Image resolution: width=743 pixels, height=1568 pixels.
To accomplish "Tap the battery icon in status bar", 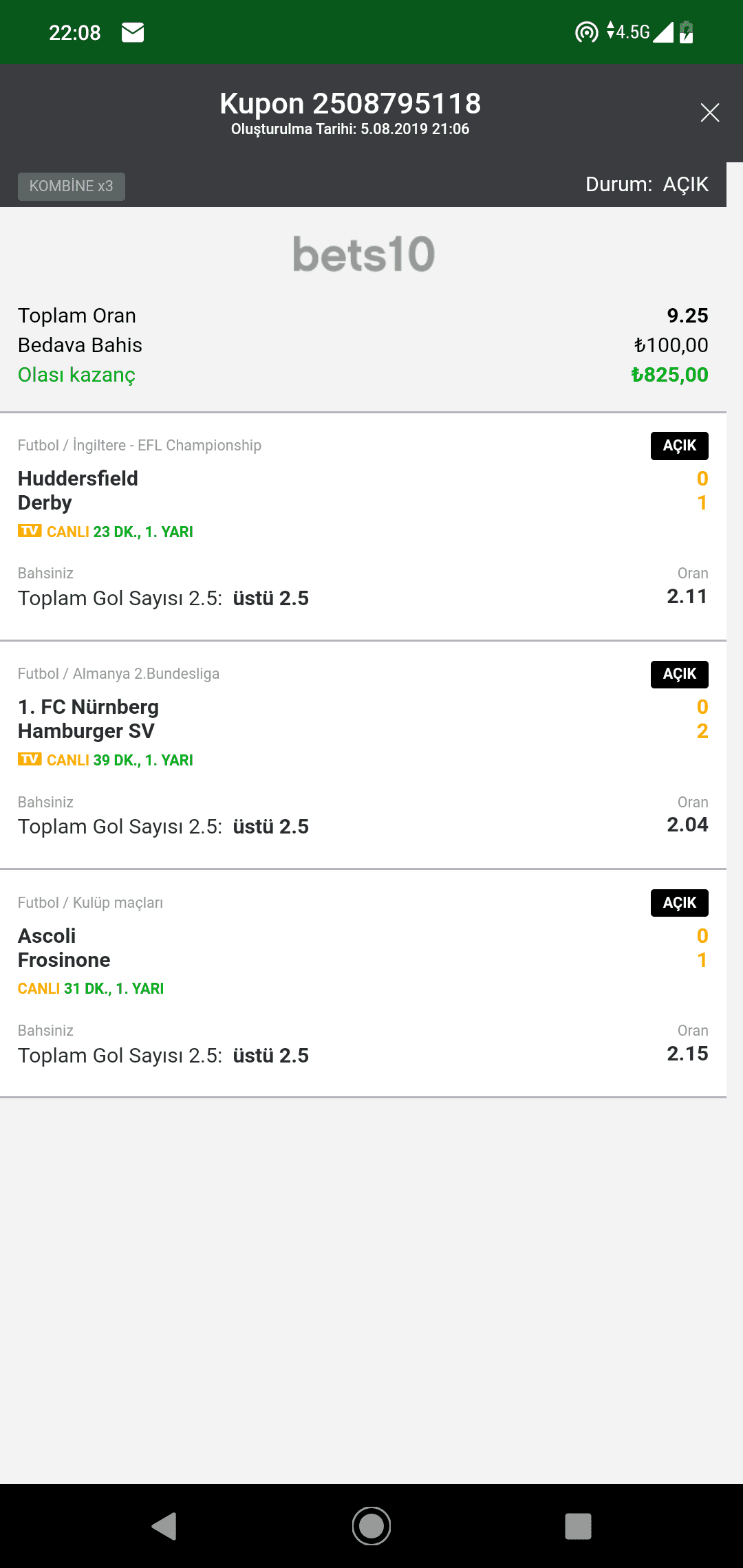I will pyautogui.click(x=687, y=32).
